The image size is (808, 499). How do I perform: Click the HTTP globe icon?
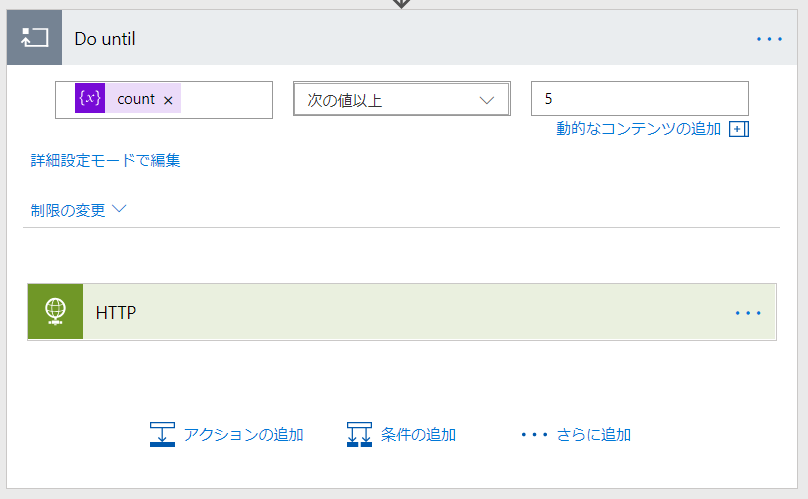(x=56, y=311)
